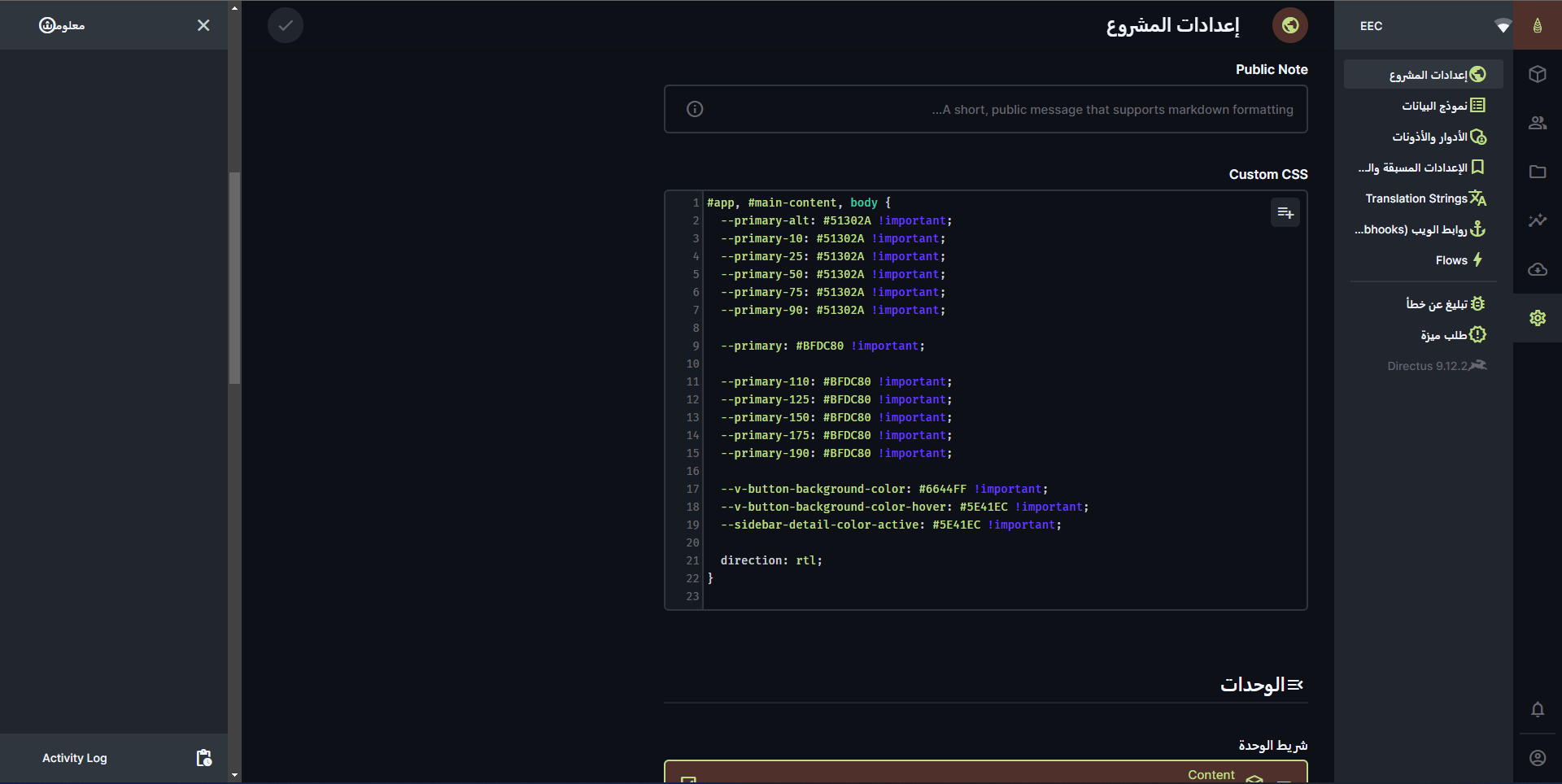Open Flows settings
Viewport: 1562px width, 784px height.
1424,260
